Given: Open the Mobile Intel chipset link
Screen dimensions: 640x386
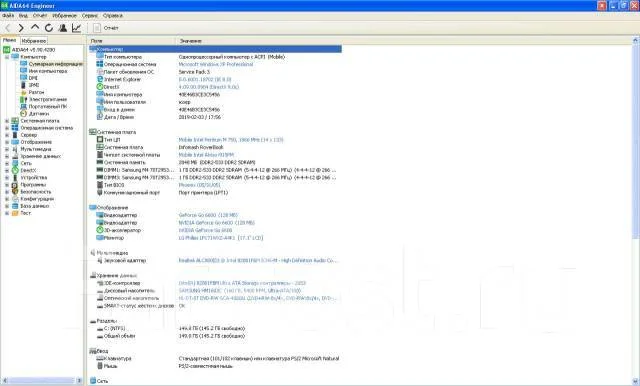Looking at the screenshot, I should click(207, 155).
